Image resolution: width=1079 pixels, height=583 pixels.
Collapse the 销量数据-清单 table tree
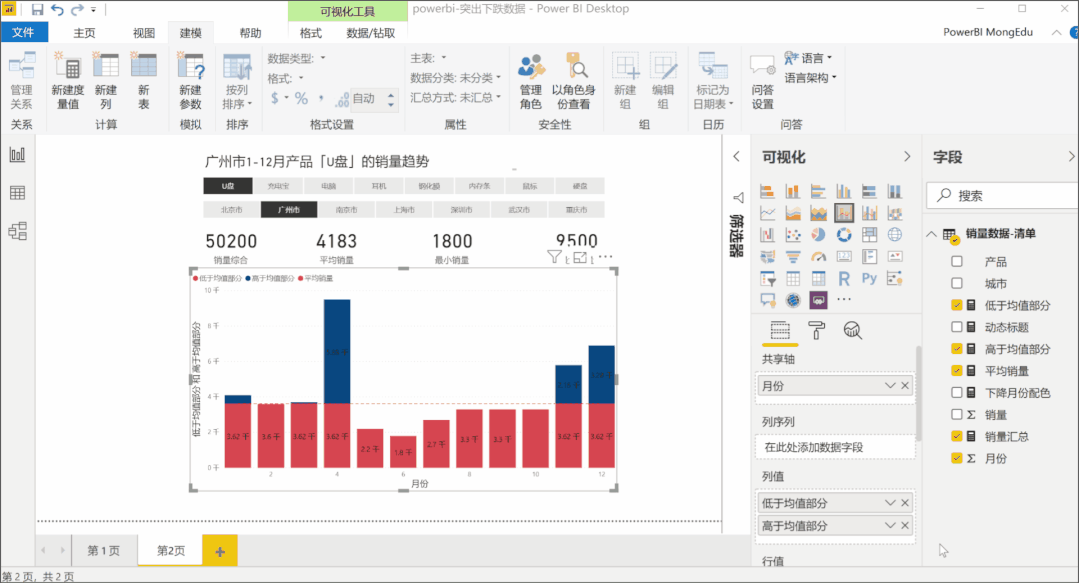[932, 234]
